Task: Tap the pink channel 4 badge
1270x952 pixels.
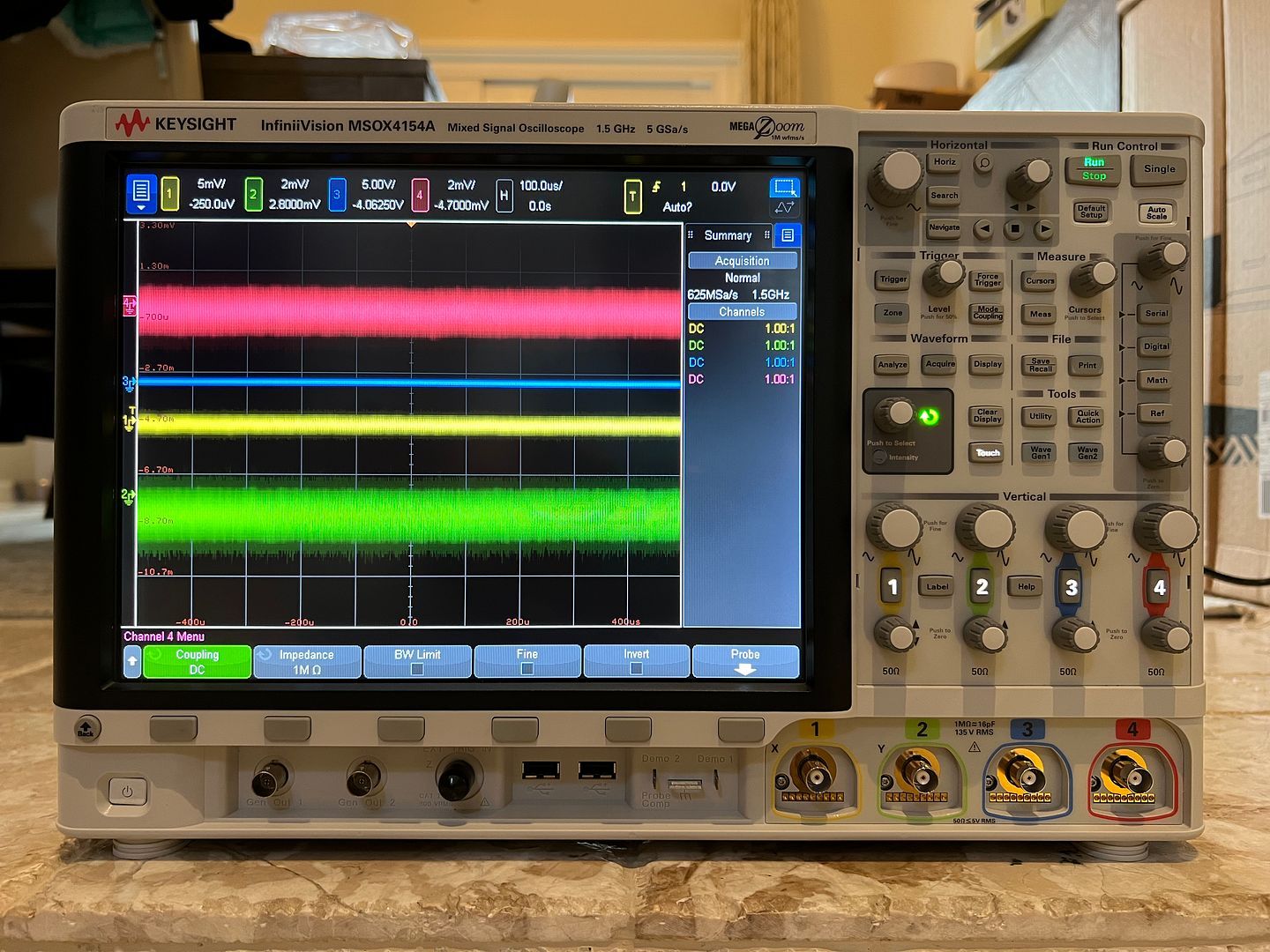Action: [420, 195]
